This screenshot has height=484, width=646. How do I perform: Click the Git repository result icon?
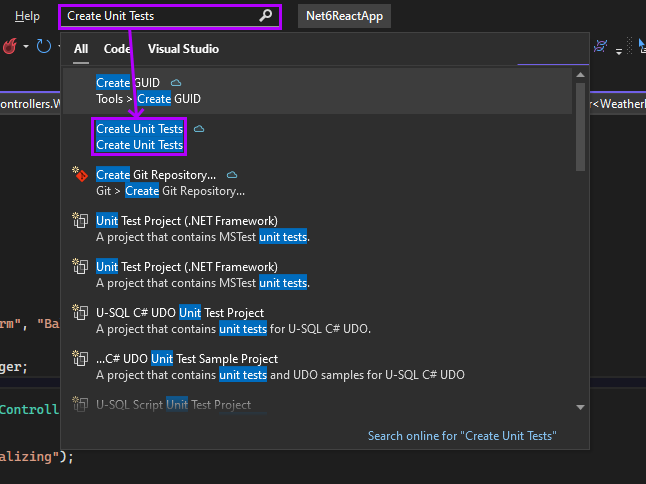80,174
